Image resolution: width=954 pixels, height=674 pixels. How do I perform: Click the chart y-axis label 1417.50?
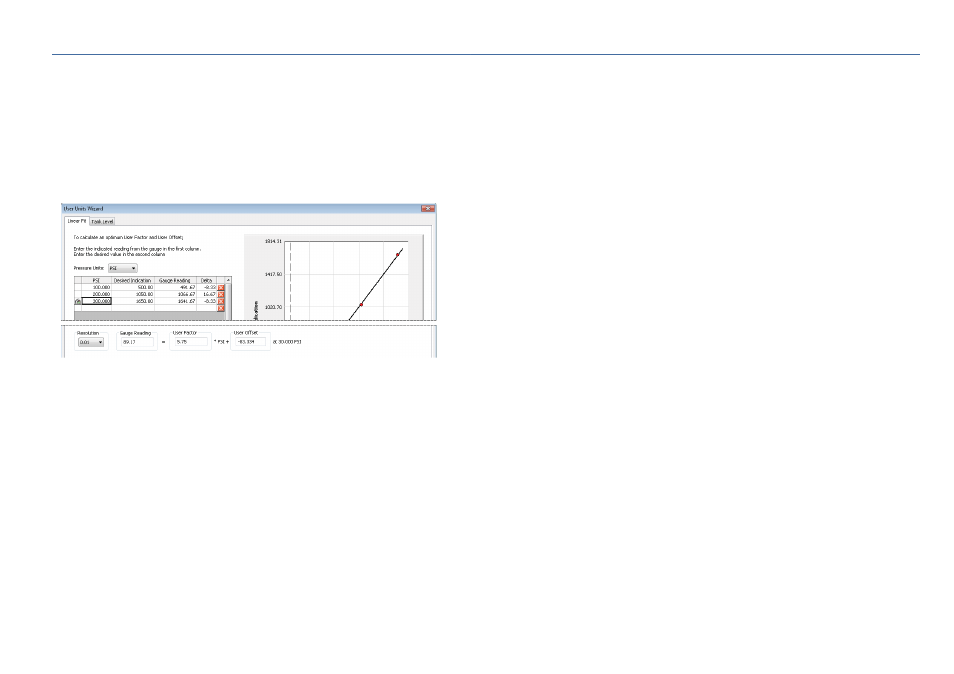273,274
